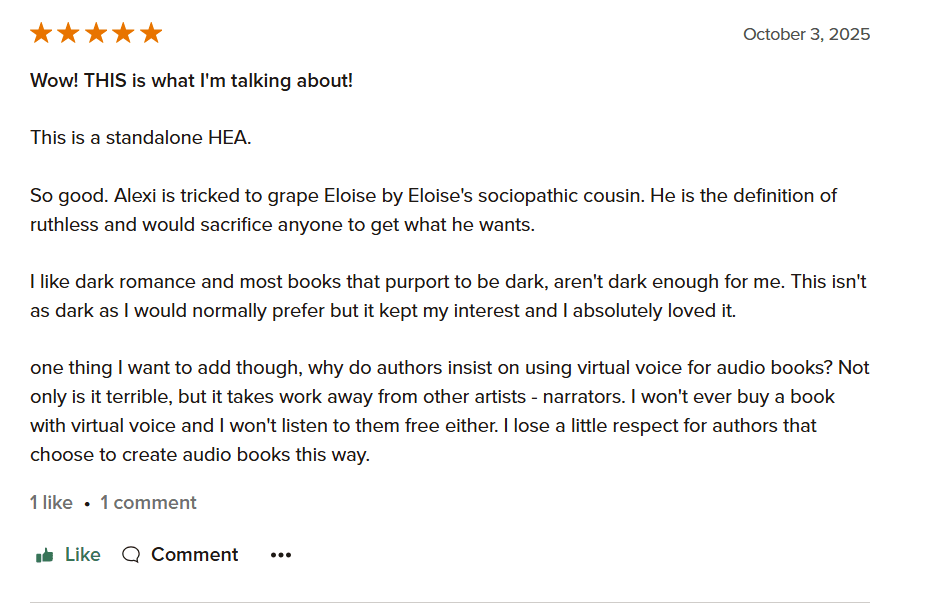Open the three-dot more options menu
This screenshot has height=603, width=931.
coord(281,555)
